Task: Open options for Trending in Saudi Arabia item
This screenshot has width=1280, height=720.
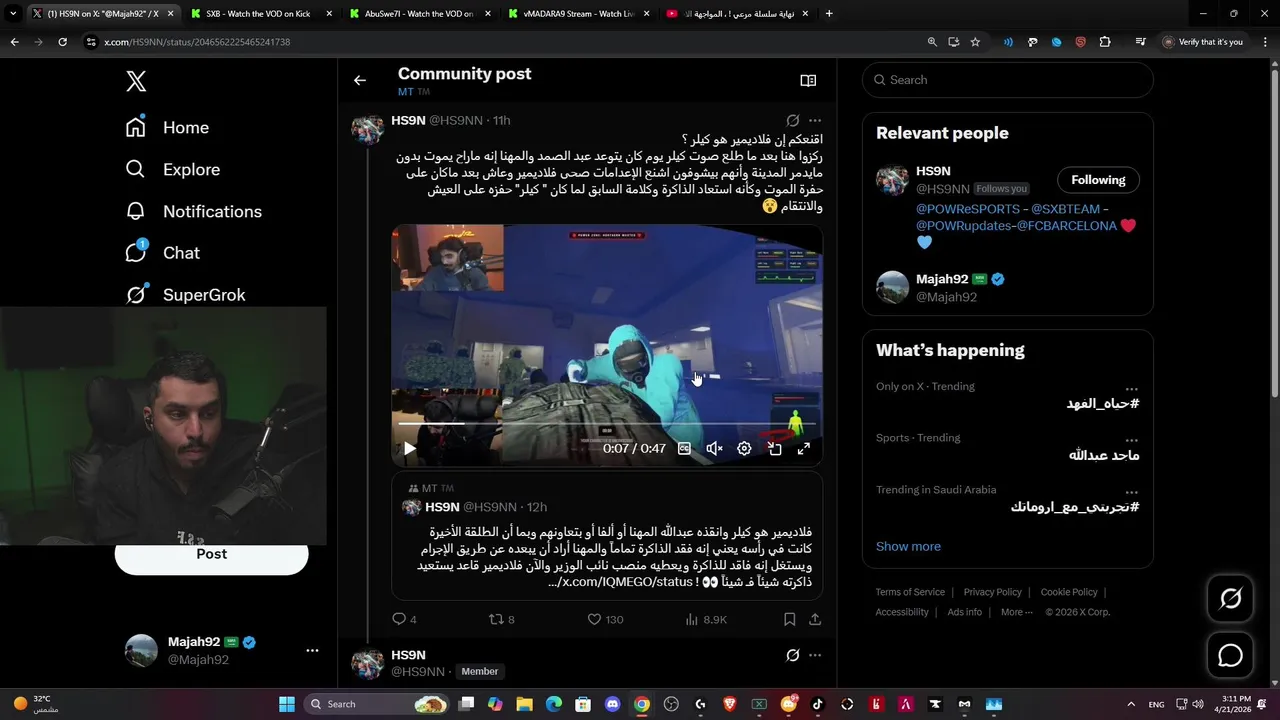Action: [x=1131, y=492]
